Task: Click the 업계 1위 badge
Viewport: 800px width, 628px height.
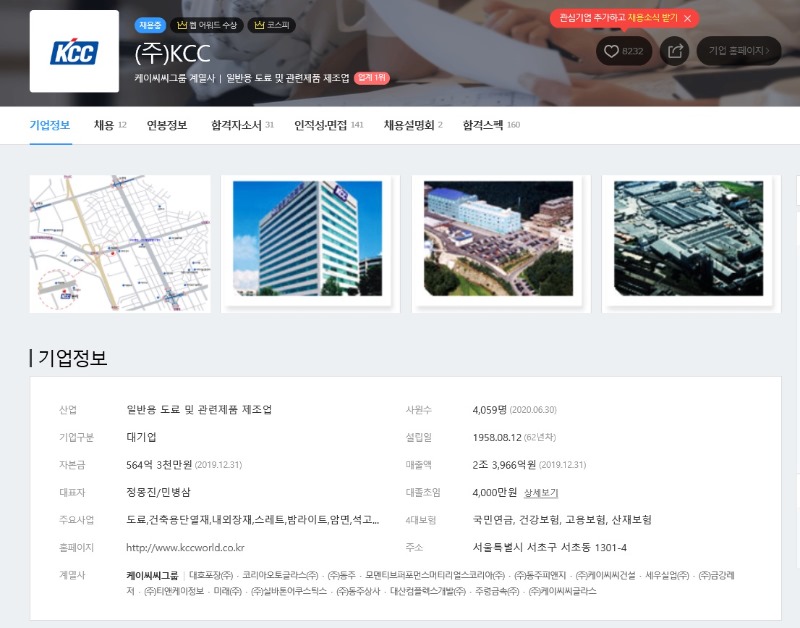Action: pyautogui.click(x=371, y=78)
